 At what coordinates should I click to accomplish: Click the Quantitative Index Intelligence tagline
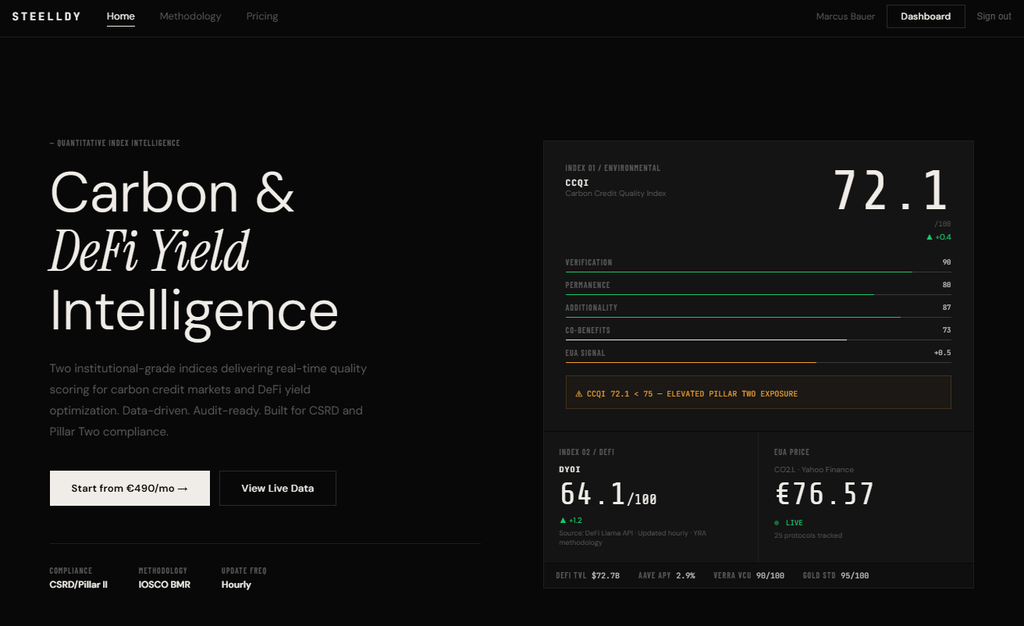pos(115,143)
